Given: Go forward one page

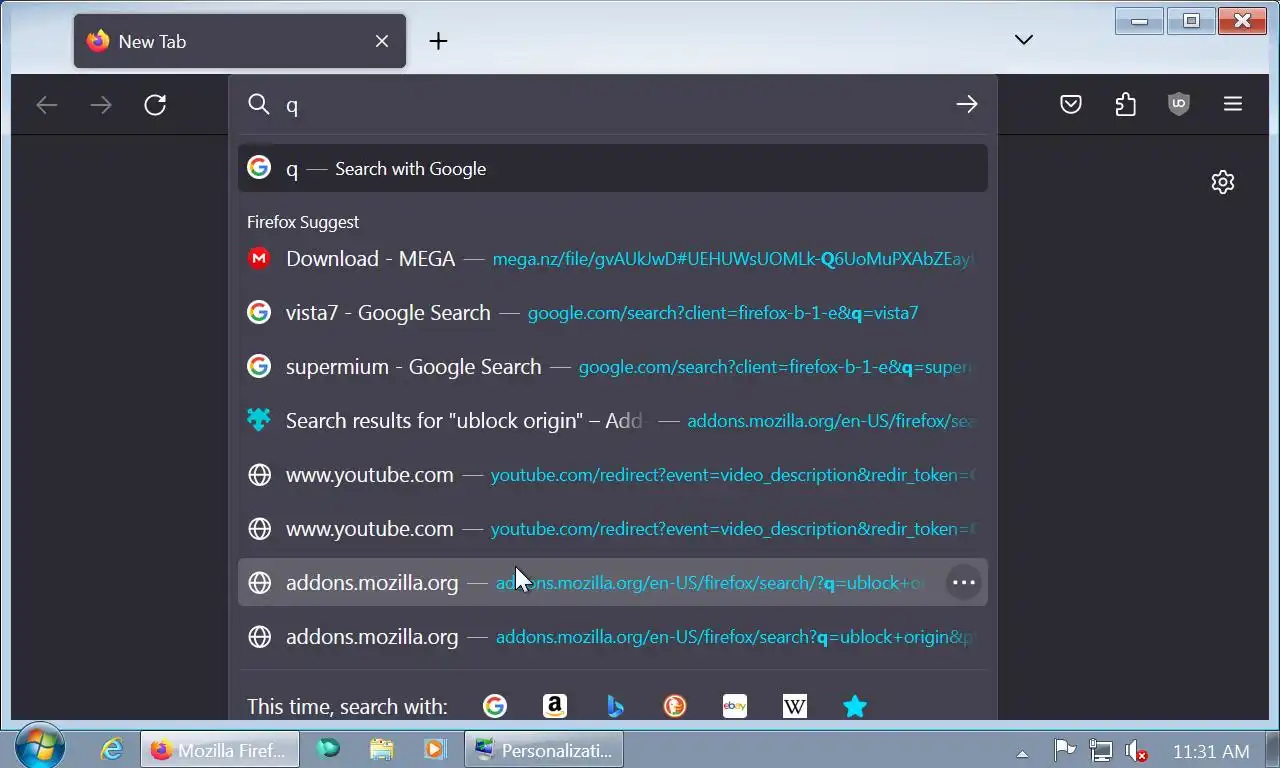Looking at the screenshot, I should pyautogui.click(x=101, y=105).
